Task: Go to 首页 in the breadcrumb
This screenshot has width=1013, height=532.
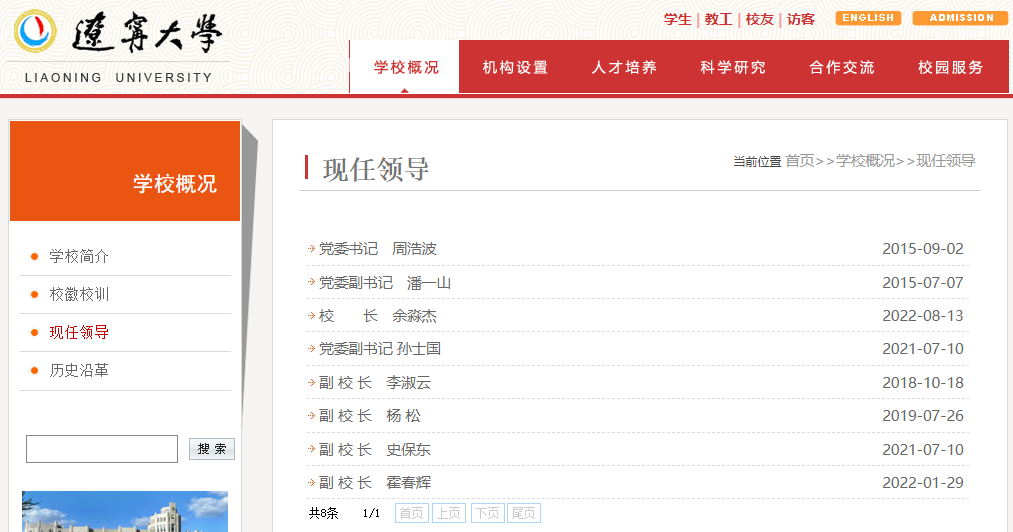Action: pos(800,160)
